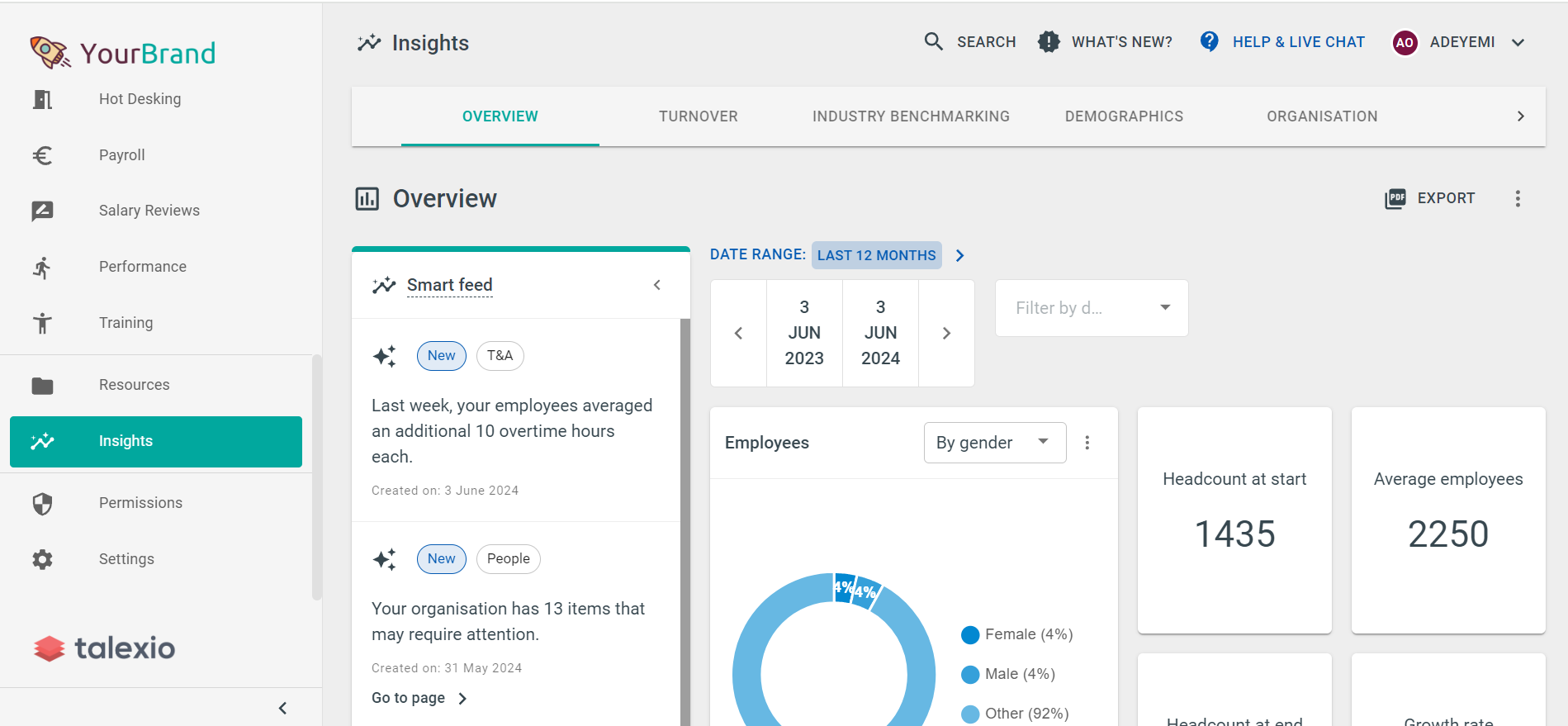Click the Average employees card
1568x726 pixels.
click(x=1448, y=520)
